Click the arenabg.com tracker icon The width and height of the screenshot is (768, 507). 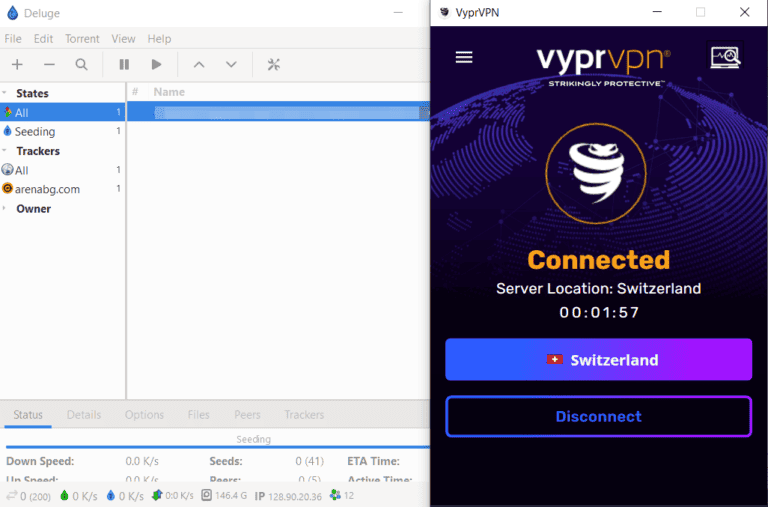click(7, 188)
